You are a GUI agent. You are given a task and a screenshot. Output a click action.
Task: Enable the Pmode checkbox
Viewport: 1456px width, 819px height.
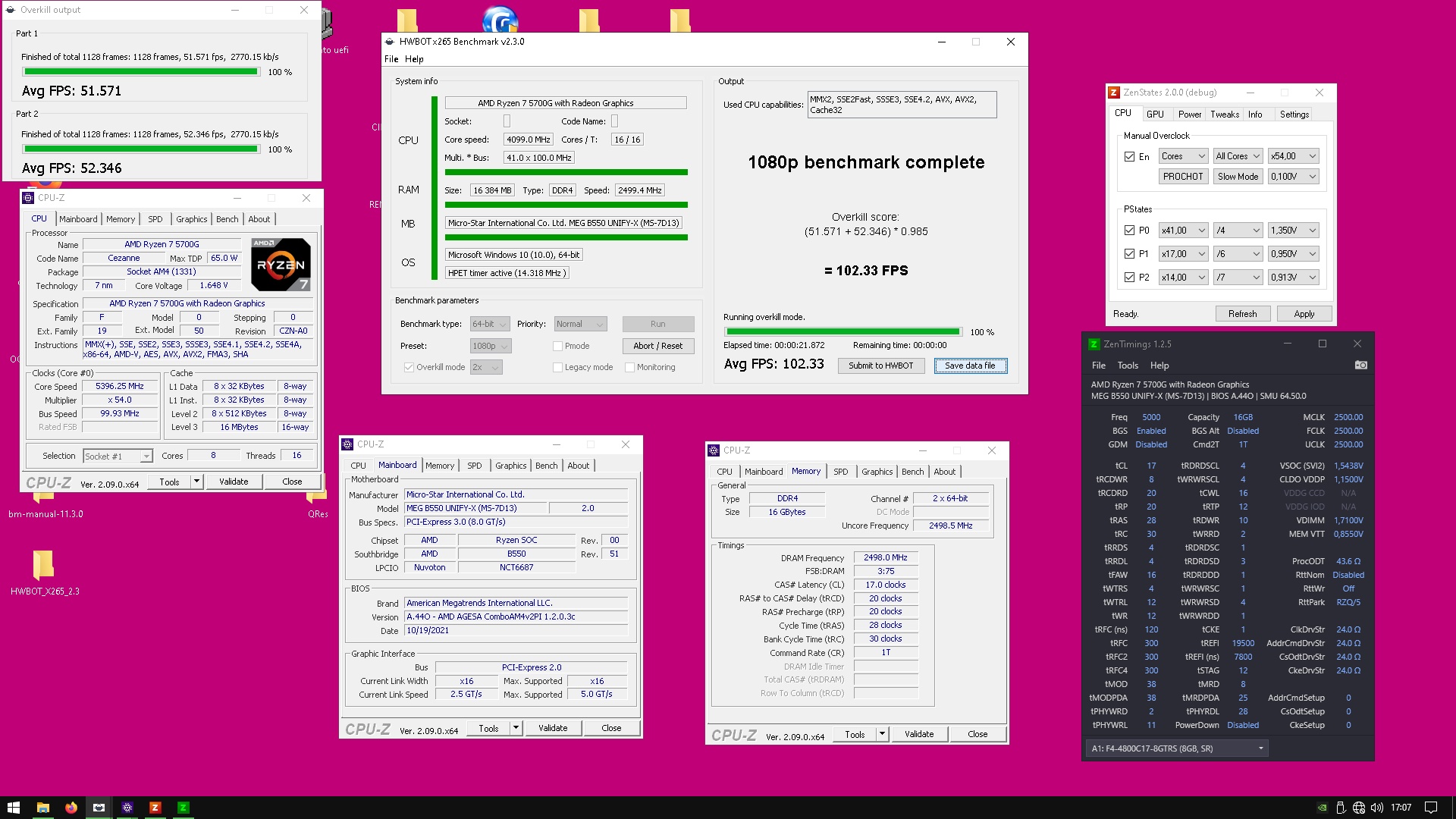[557, 346]
